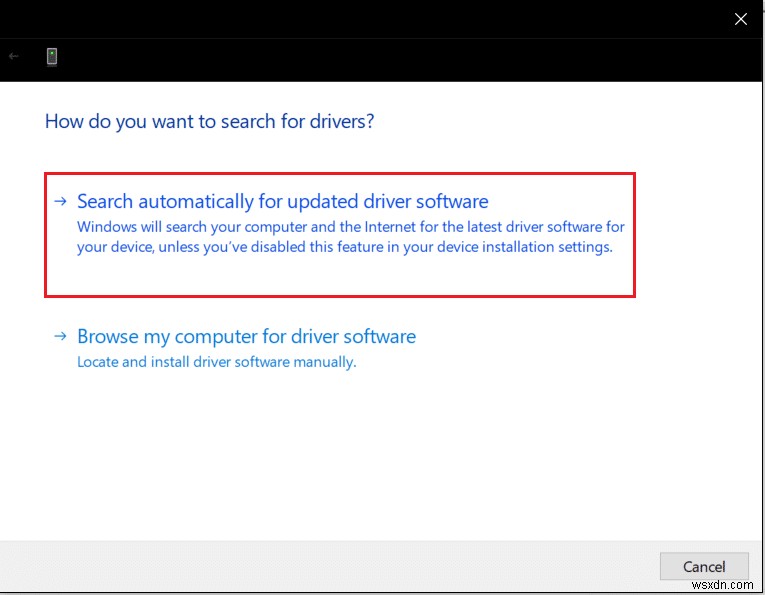This screenshot has width=765, height=595.
Task: Close the driver update dialog
Action: 741,19
